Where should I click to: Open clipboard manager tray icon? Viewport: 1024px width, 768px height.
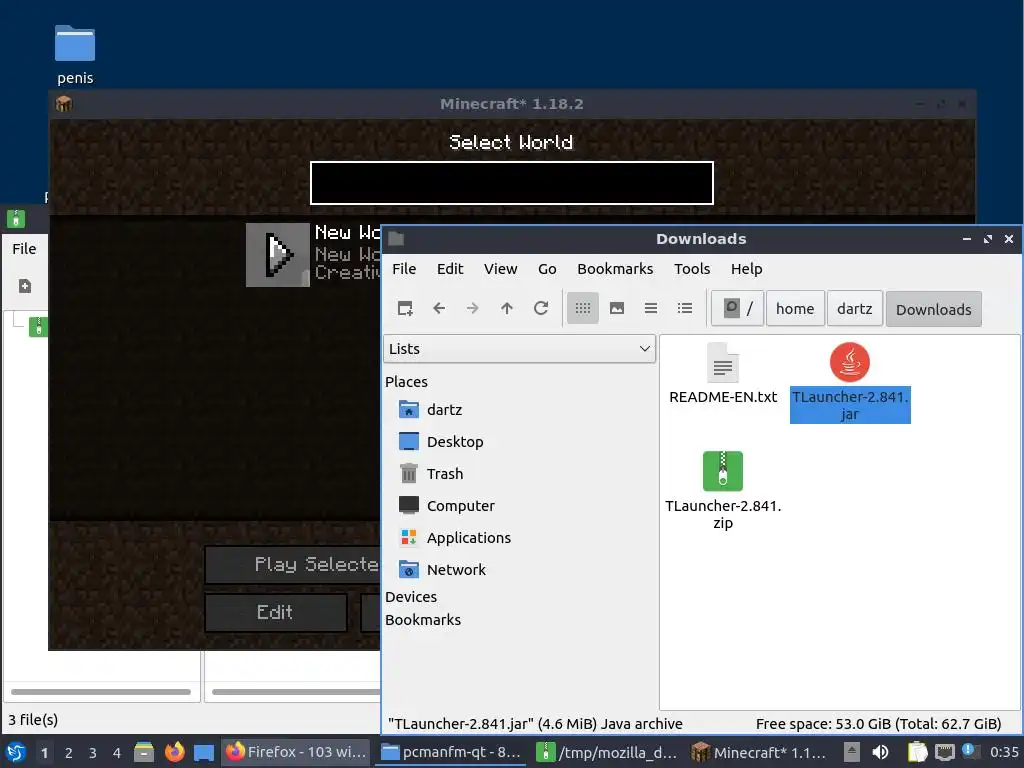point(917,752)
